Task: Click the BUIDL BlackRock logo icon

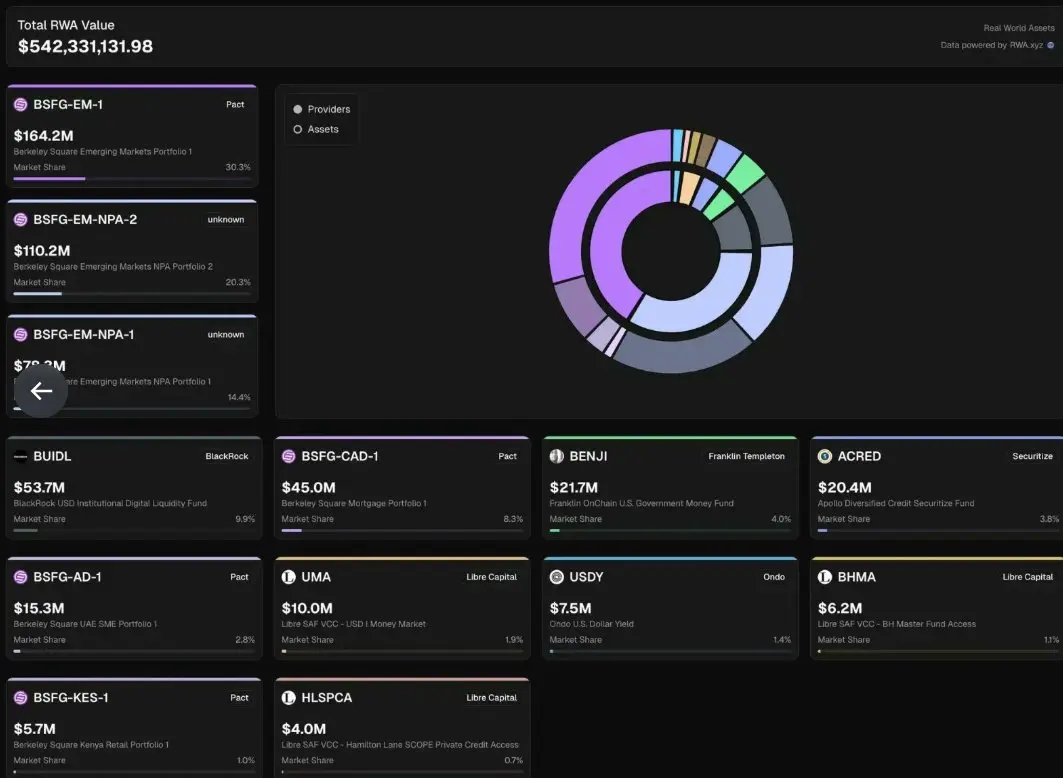Action: point(20,456)
